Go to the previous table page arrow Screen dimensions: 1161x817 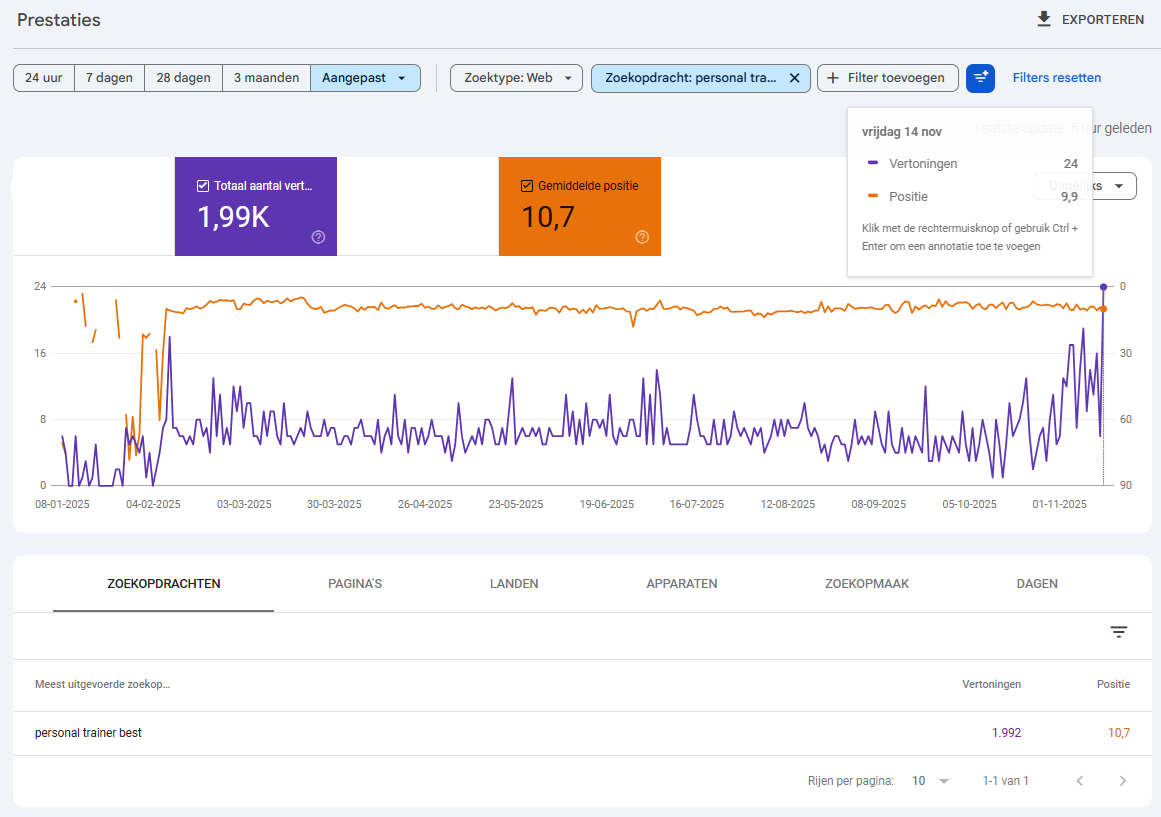click(1080, 781)
